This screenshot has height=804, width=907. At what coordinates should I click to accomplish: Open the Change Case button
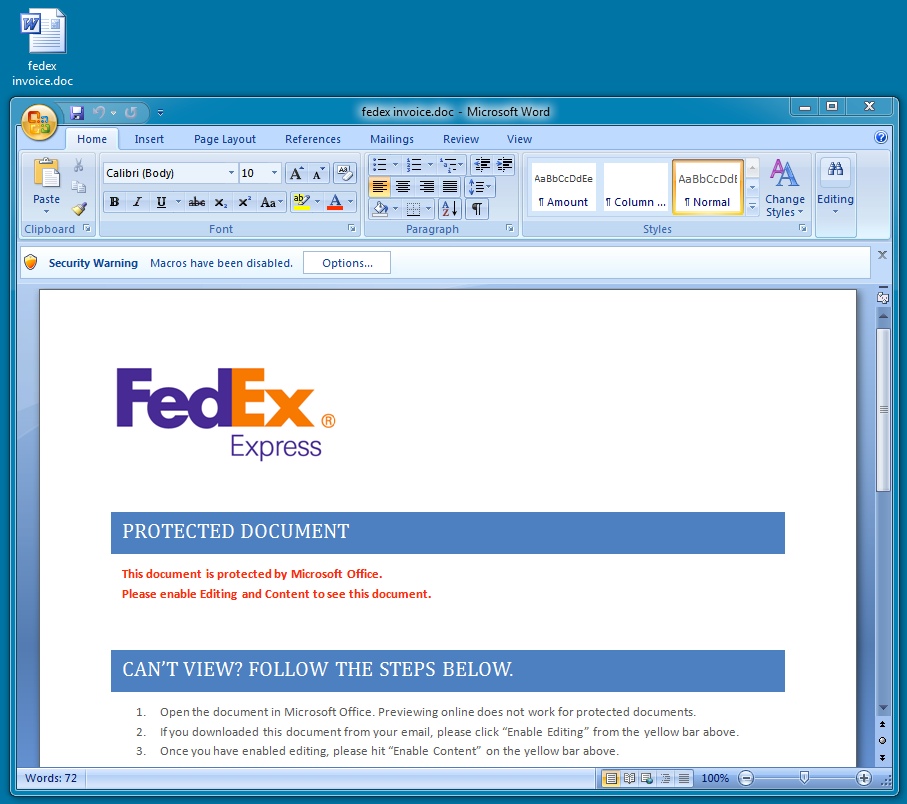pos(271,202)
